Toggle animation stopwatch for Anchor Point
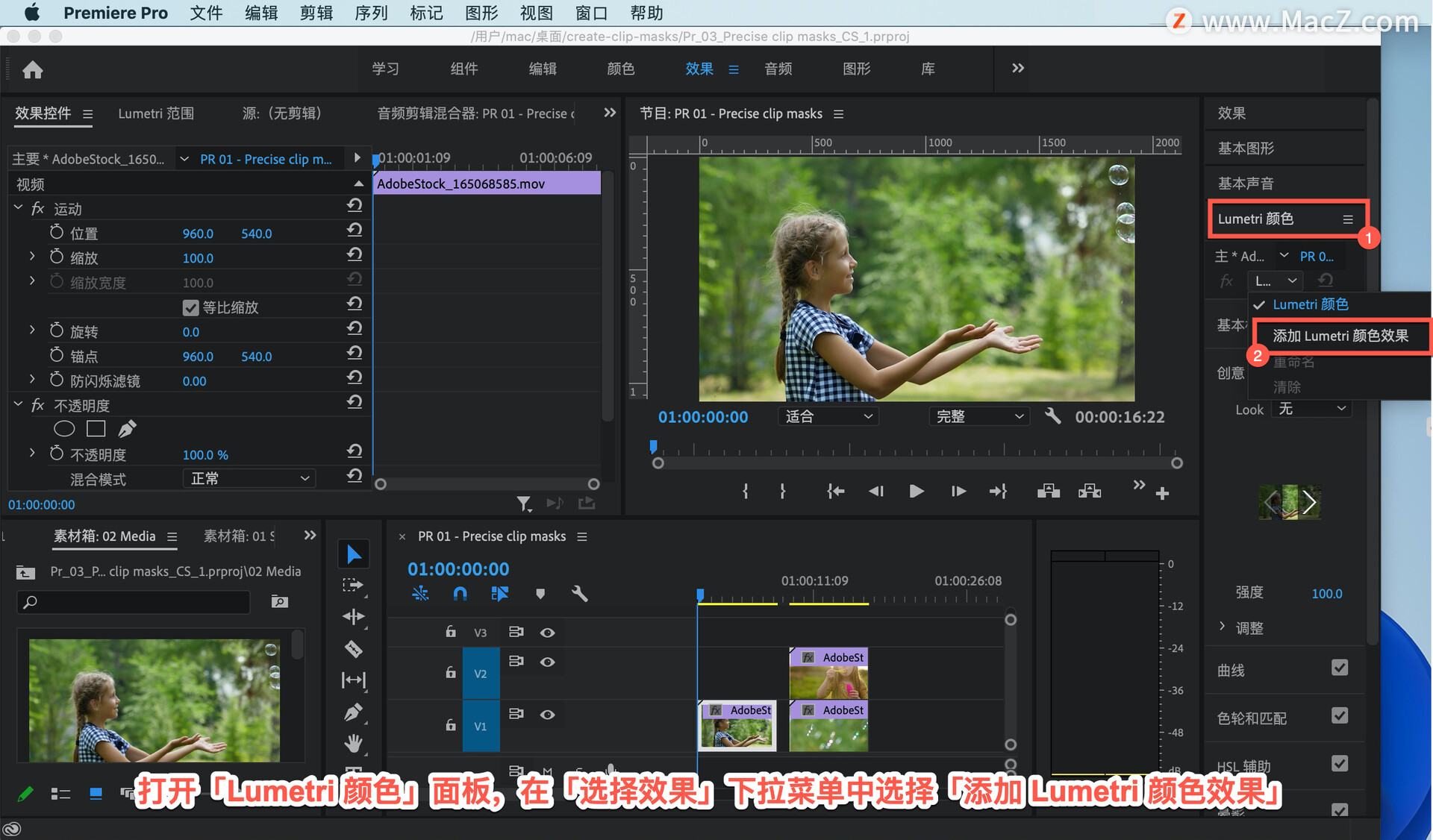Screen dimensions: 1433x840 pos(57,355)
